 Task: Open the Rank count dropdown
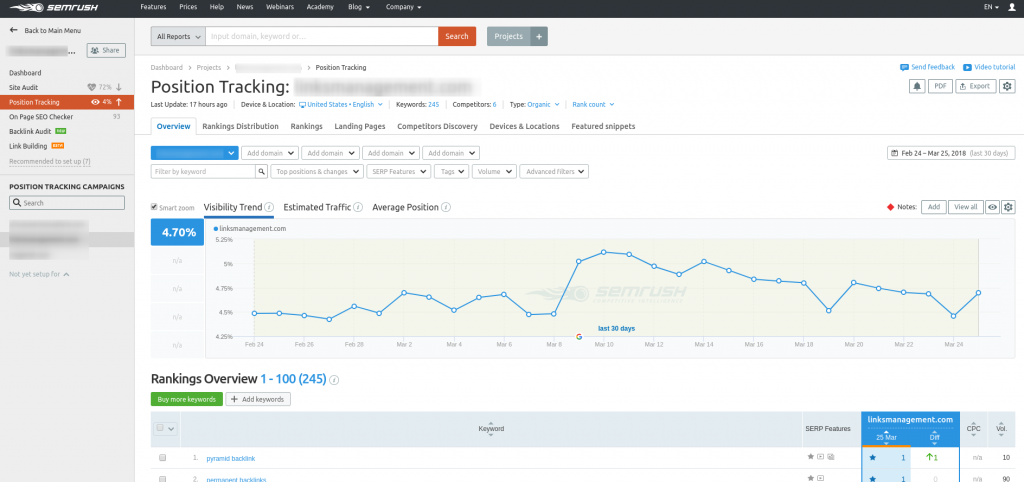(593, 104)
